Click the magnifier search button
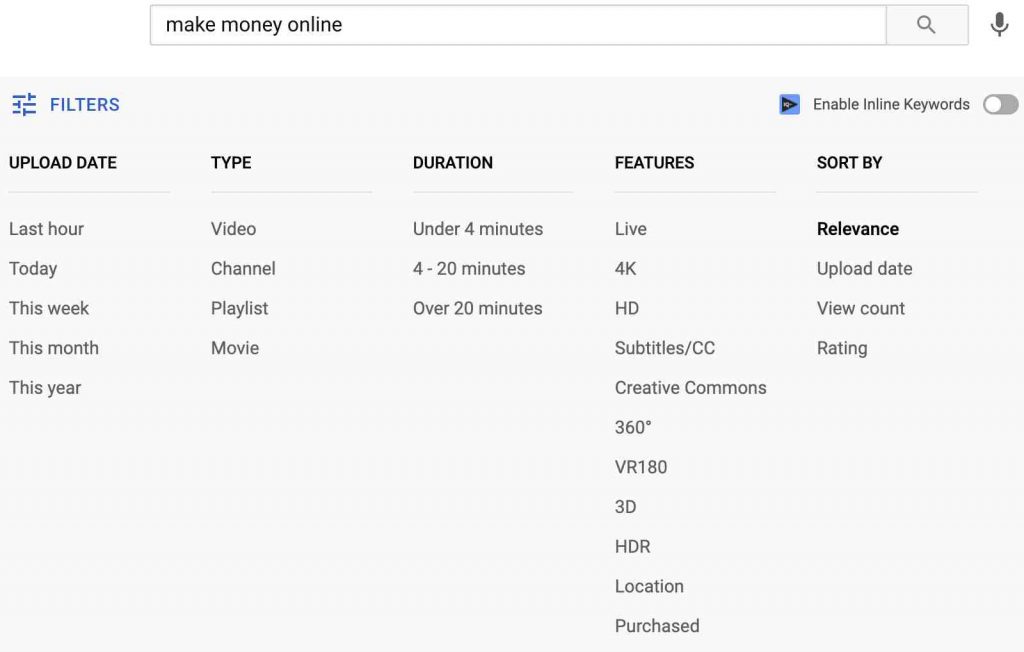 927,25
